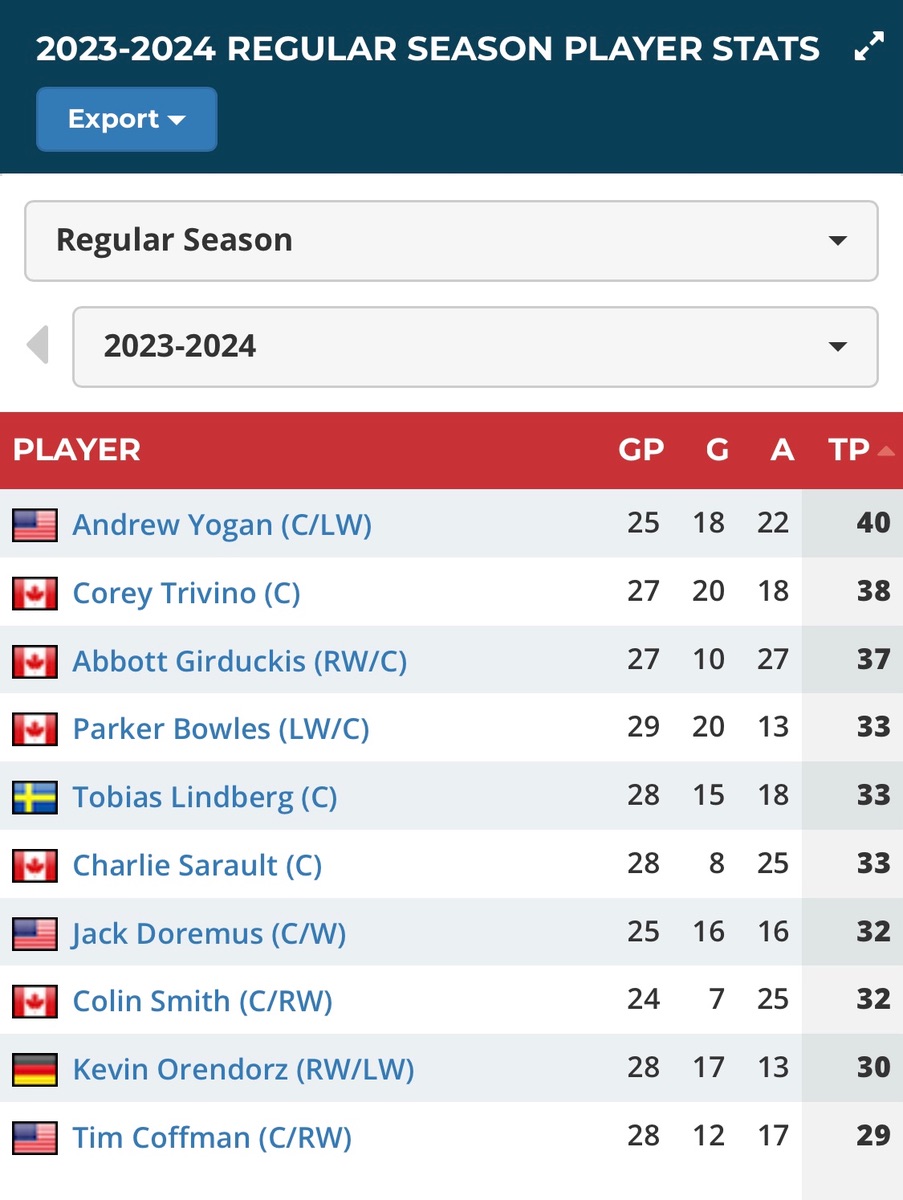The height and width of the screenshot is (1200, 903).
Task: Sort table by the GP column header
Action: pyautogui.click(x=641, y=450)
